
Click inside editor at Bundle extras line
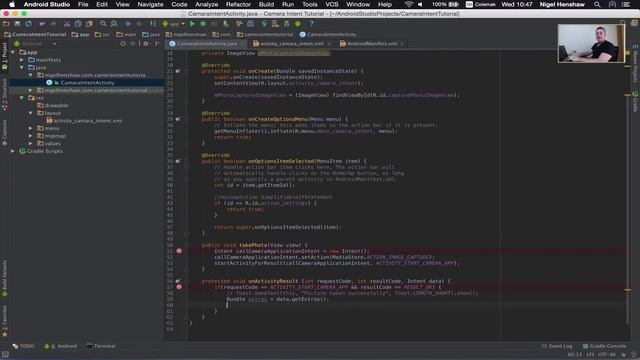pyautogui.click(x=278, y=299)
